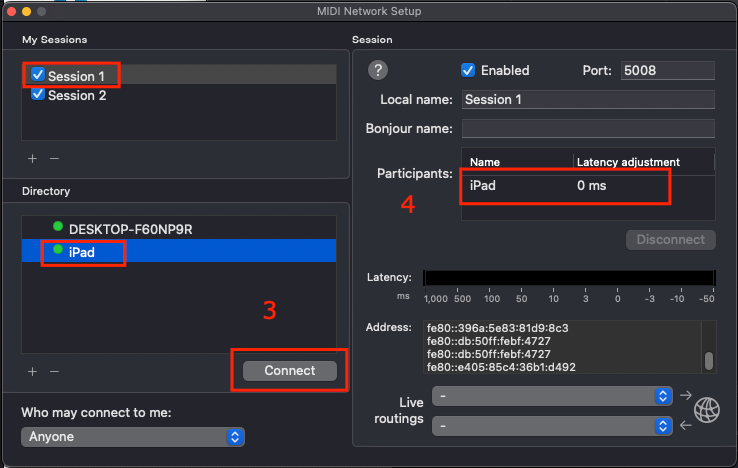Remove selected session with minus button
Image resolution: width=738 pixels, height=468 pixels.
coord(54,158)
